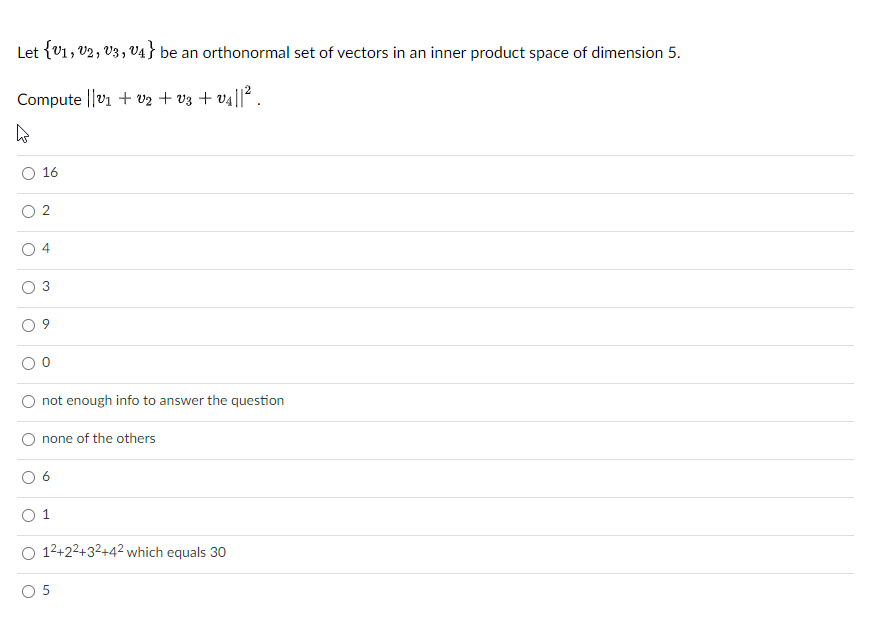The image size is (869, 623).
Task: Click the question text about orthonormal vectors
Action: tap(350, 50)
